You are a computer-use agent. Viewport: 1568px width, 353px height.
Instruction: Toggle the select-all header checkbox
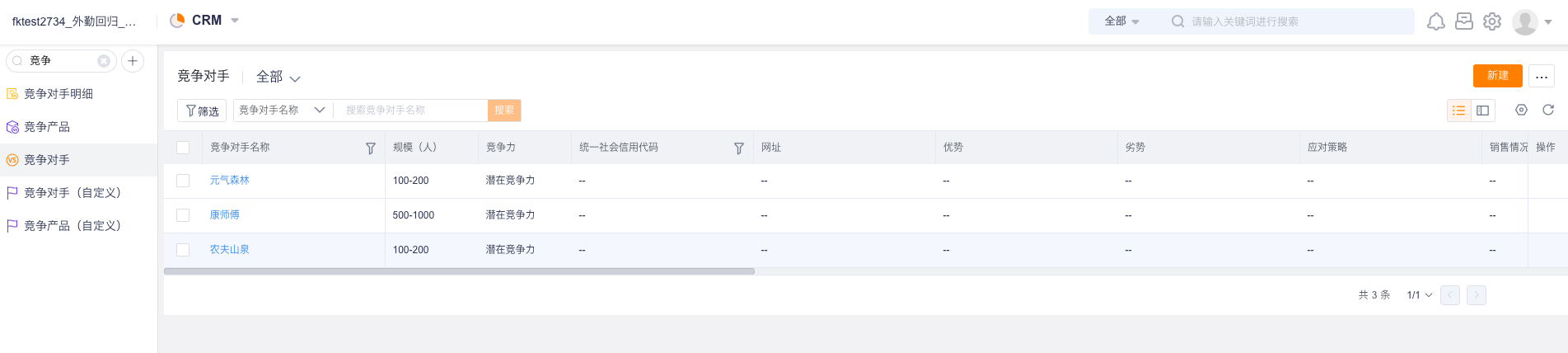pos(183,148)
